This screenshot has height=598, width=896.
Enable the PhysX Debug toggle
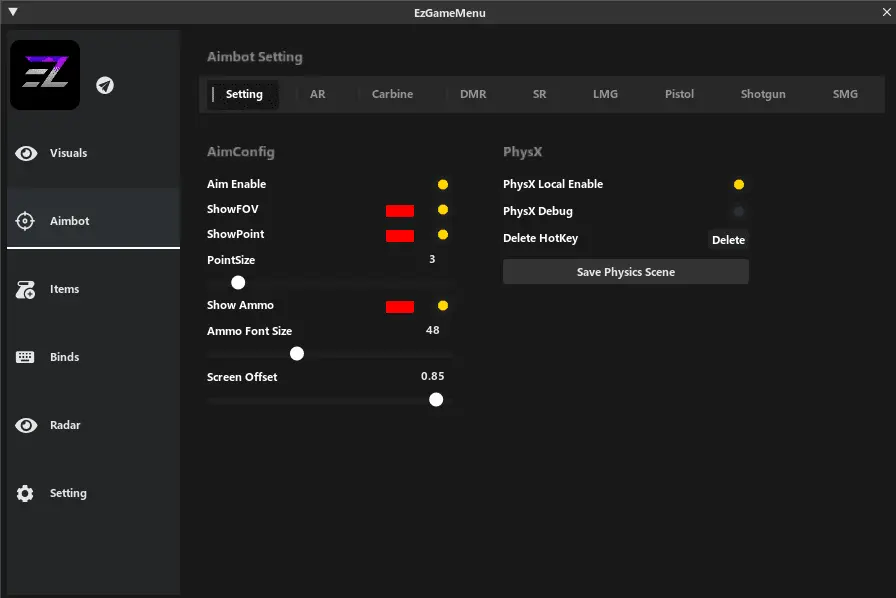click(x=739, y=212)
